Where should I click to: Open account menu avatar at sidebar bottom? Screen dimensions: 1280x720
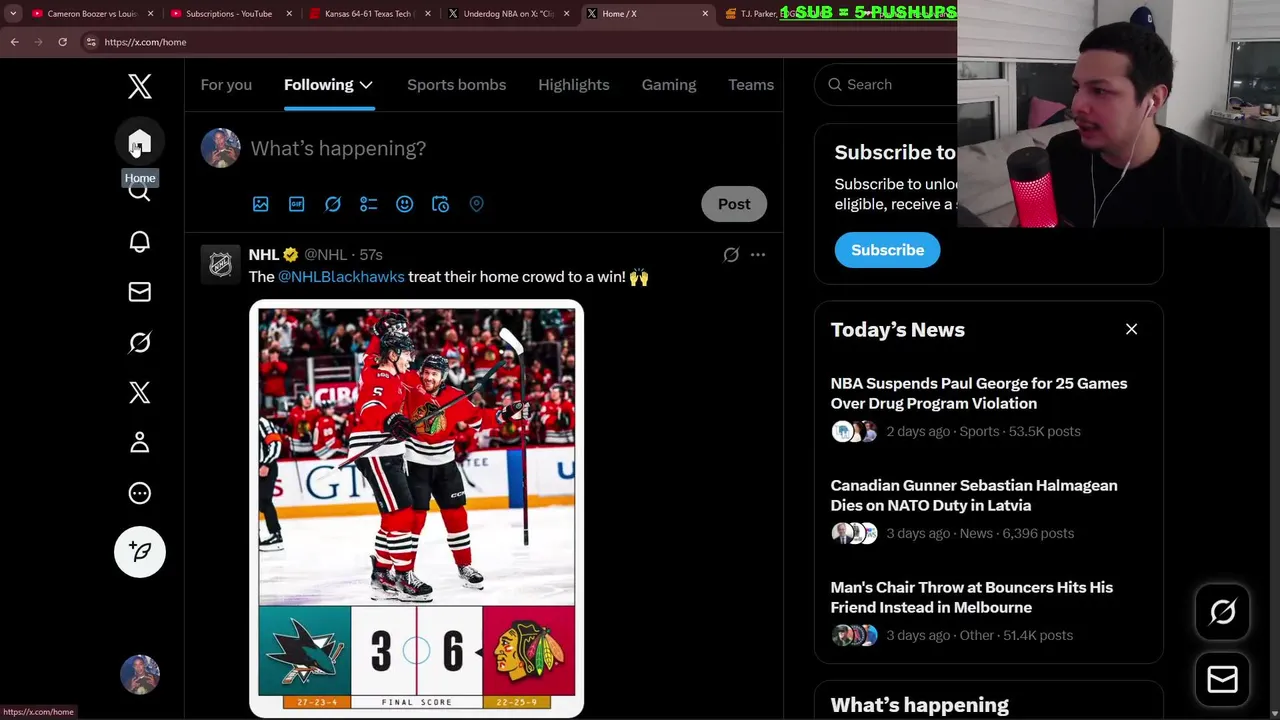(x=140, y=675)
